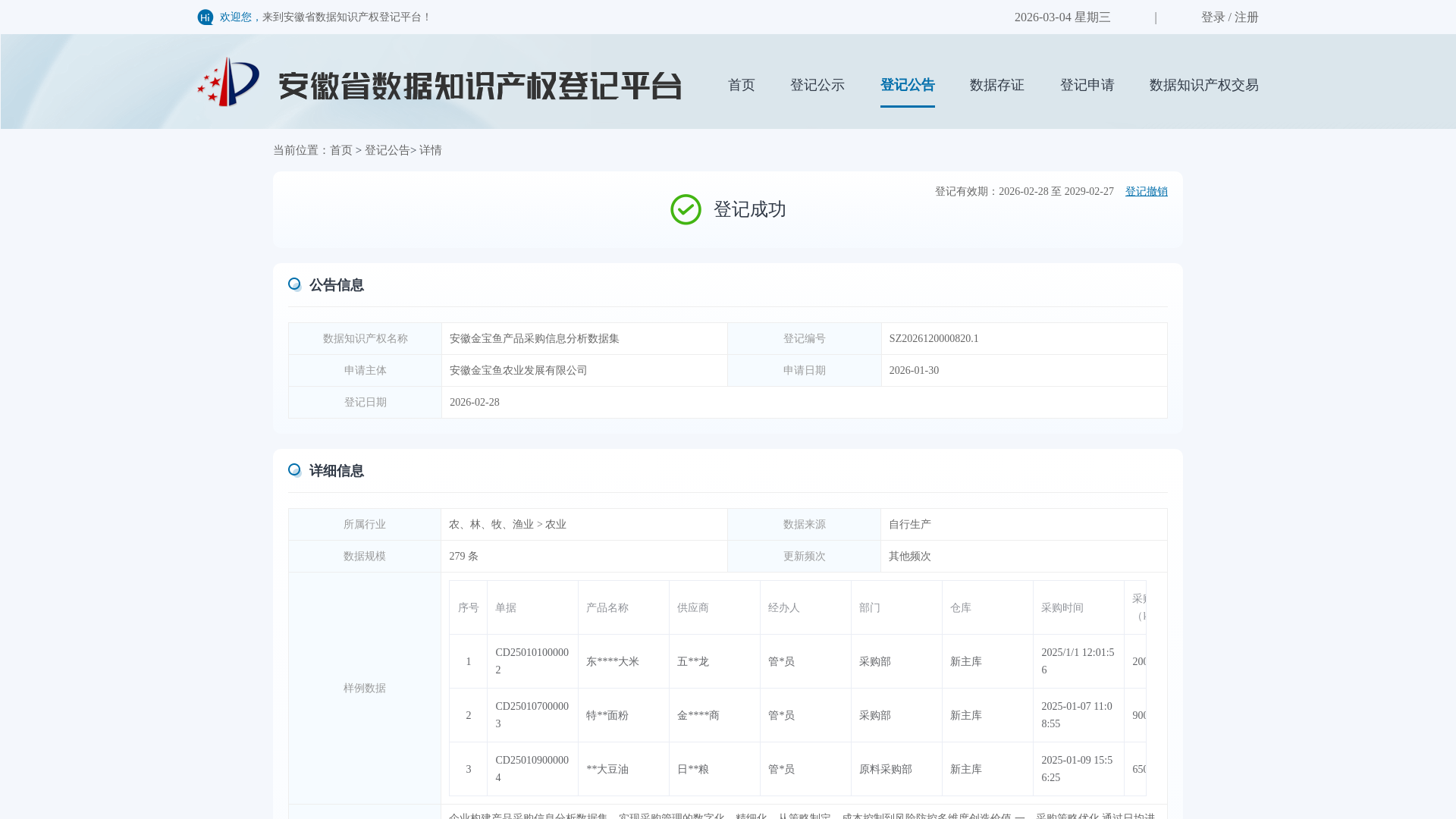Click 登记公告 in the breadcrumb
The image size is (1456, 819).
(388, 150)
